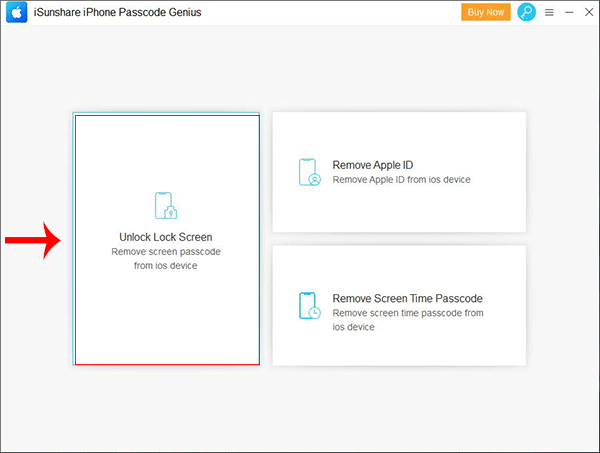
Task: Close the Passcode Genius window
Action: (x=589, y=12)
